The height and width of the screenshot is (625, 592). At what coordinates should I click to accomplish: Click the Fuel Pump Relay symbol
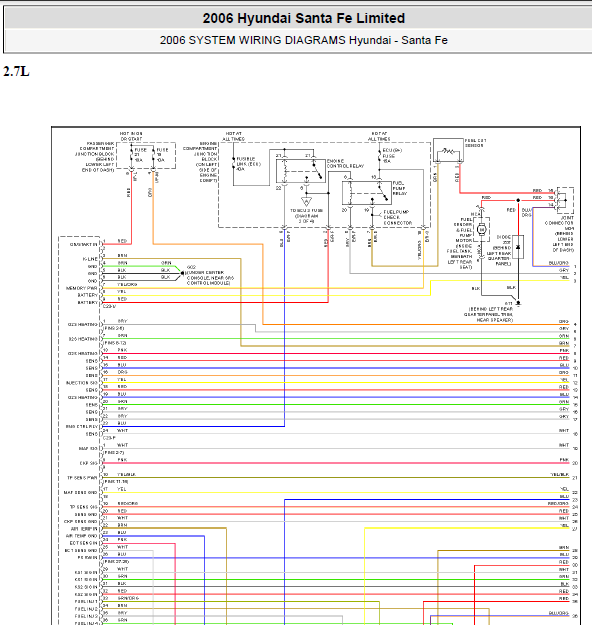[x=367, y=193]
